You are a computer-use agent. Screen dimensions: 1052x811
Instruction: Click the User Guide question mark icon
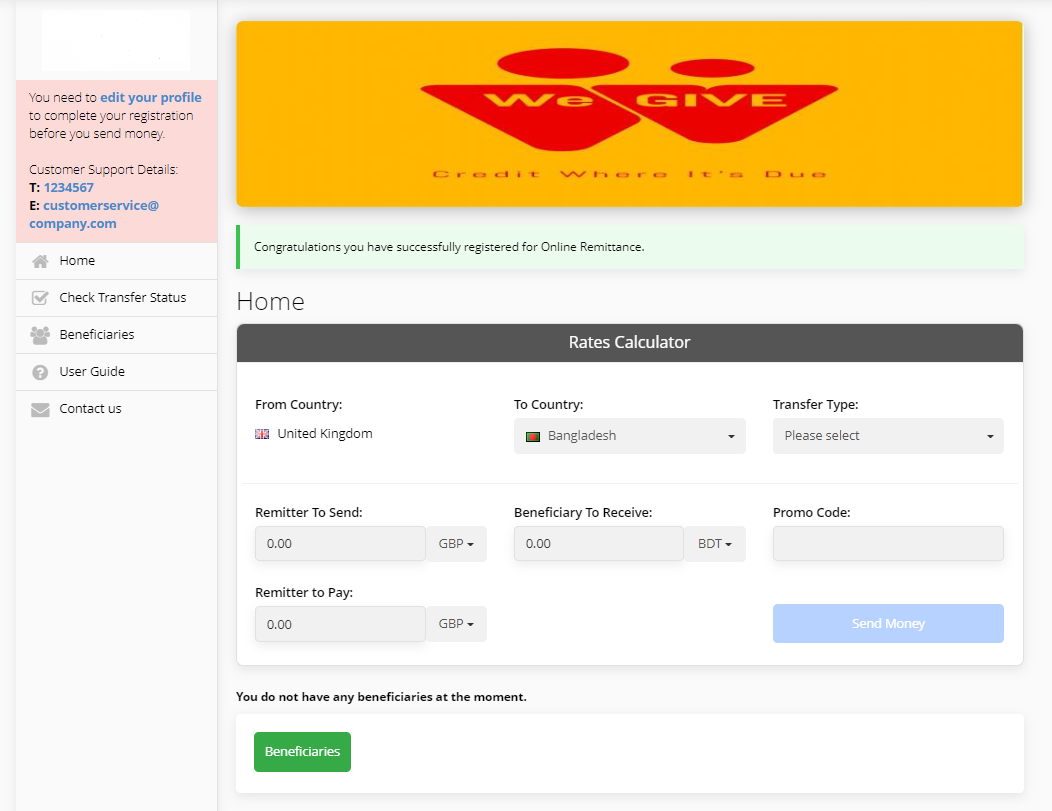(x=40, y=372)
